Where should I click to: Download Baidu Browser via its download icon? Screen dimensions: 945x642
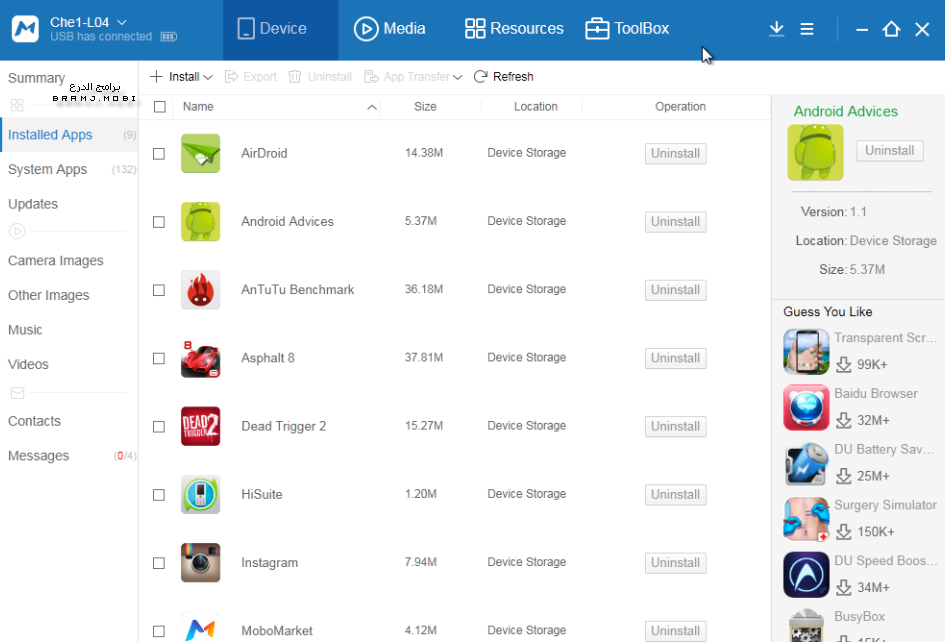click(843, 420)
